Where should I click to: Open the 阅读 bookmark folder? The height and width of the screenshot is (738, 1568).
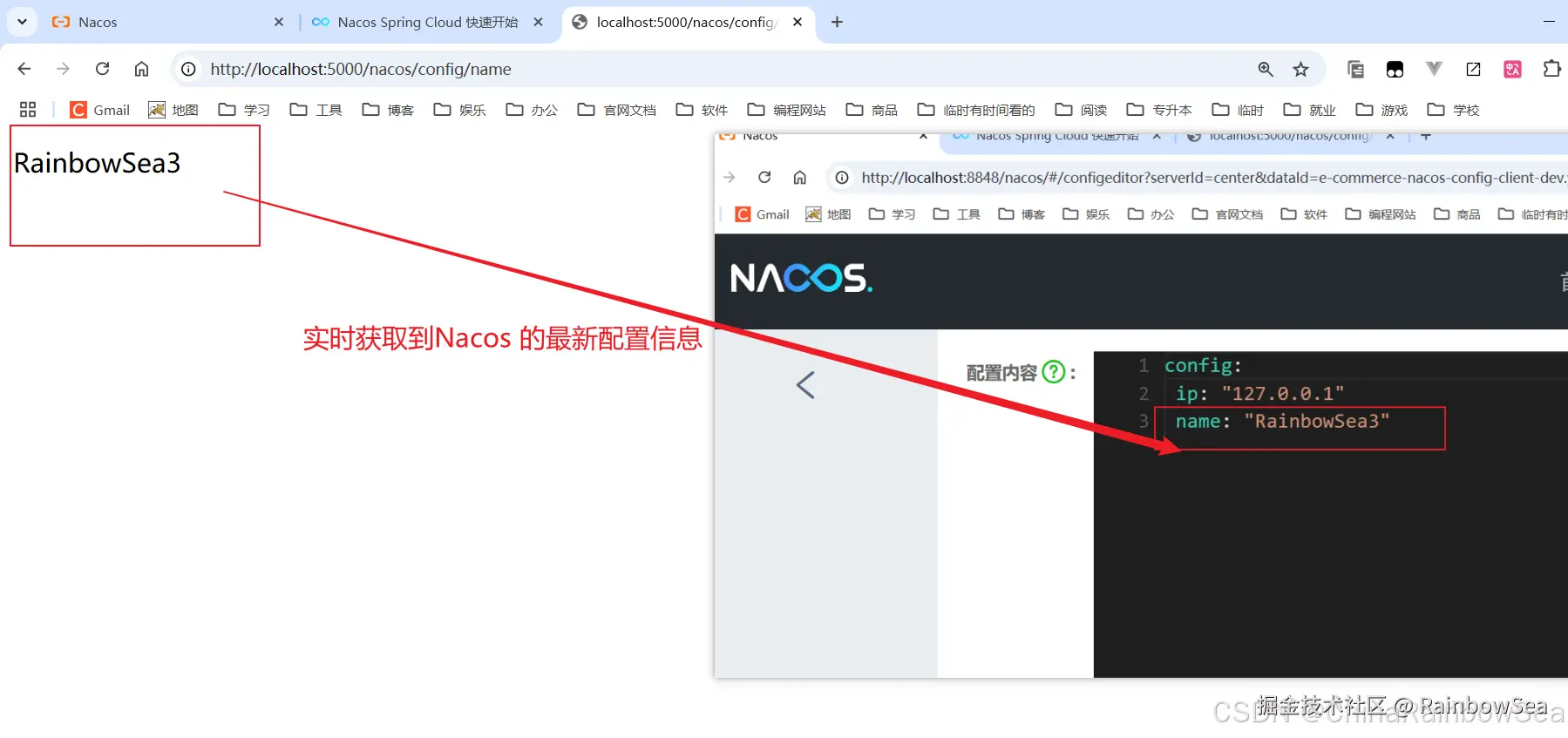point(1081,110)
